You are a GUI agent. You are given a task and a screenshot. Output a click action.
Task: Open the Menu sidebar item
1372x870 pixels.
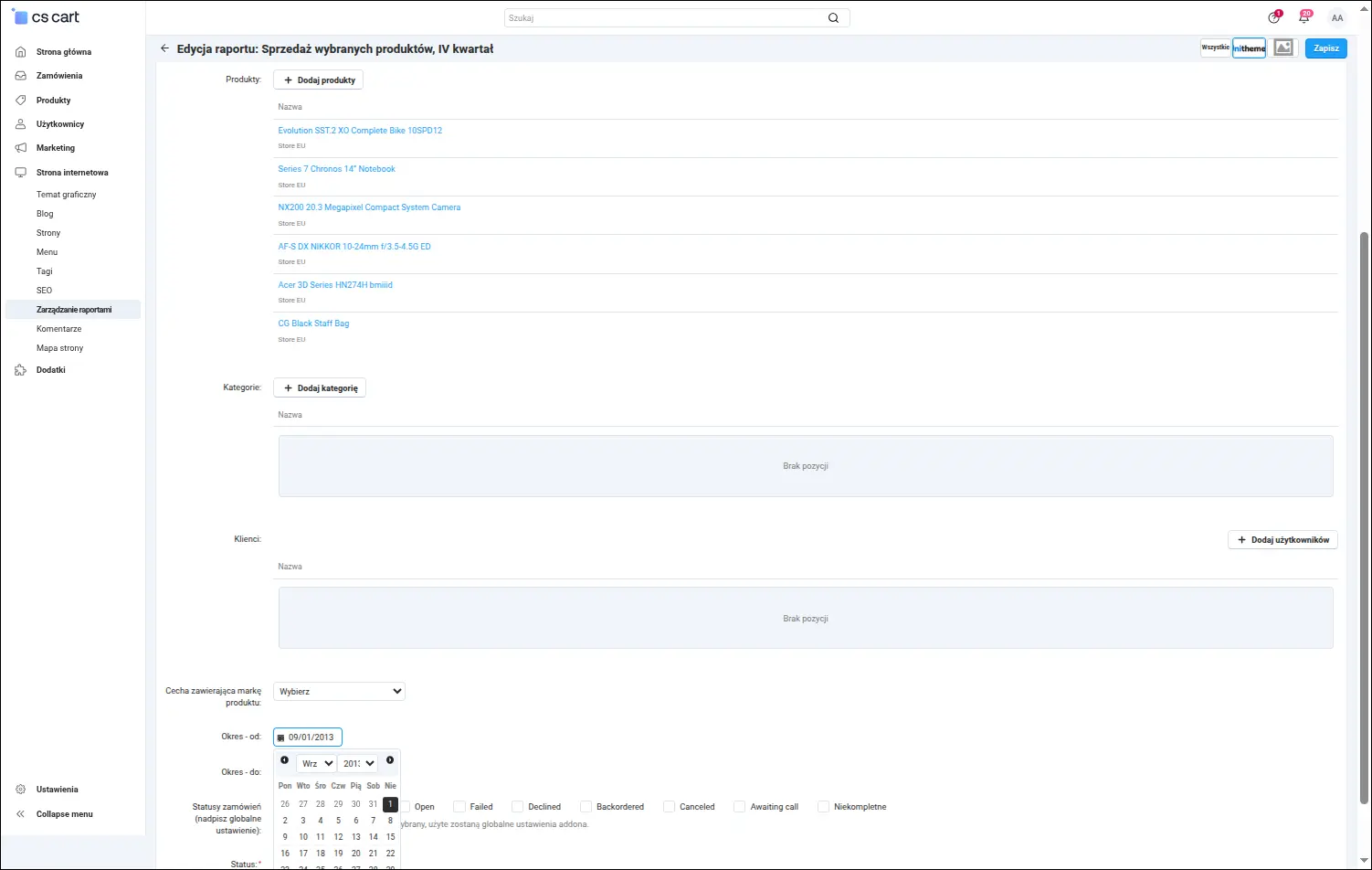coord(47,252)
